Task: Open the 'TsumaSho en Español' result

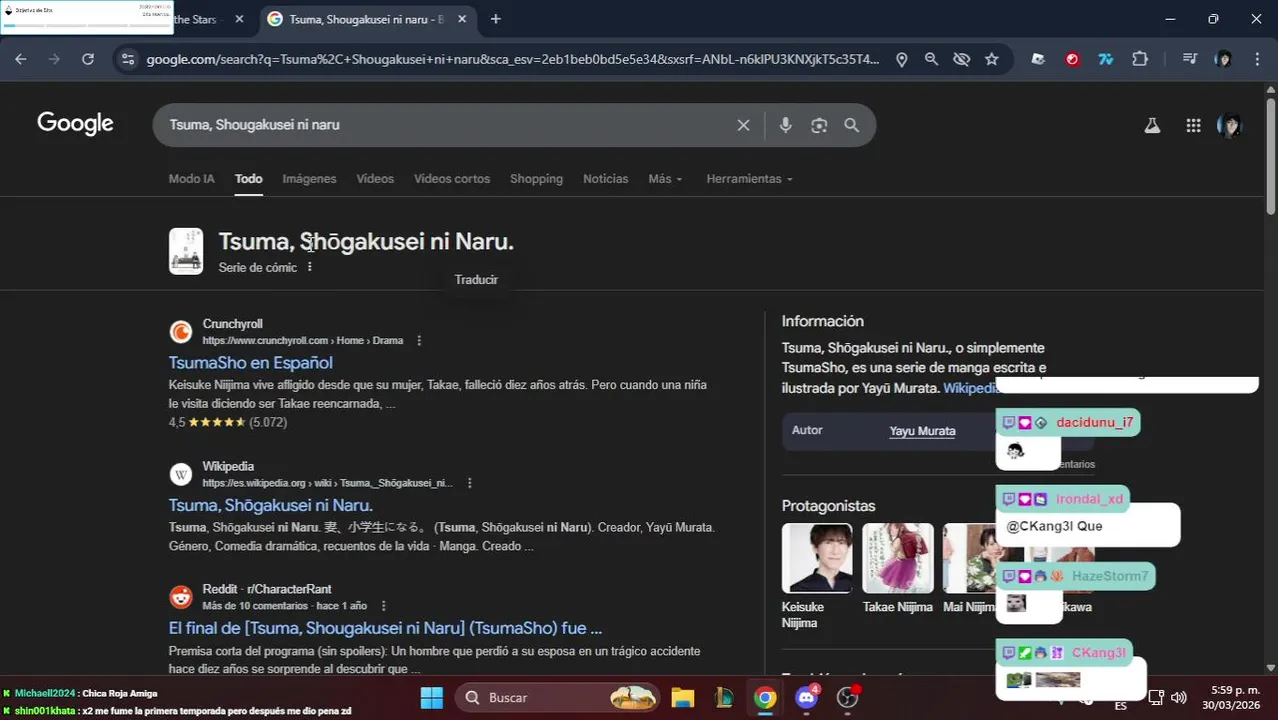Action: pos(251,363)
